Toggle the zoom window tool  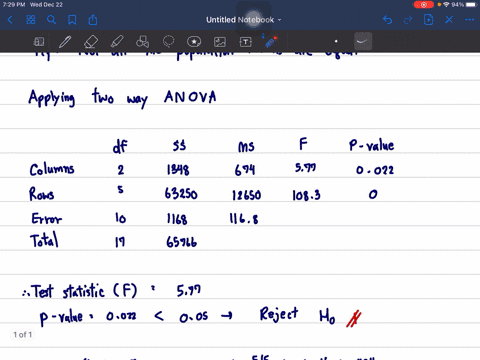pos(39,42)
